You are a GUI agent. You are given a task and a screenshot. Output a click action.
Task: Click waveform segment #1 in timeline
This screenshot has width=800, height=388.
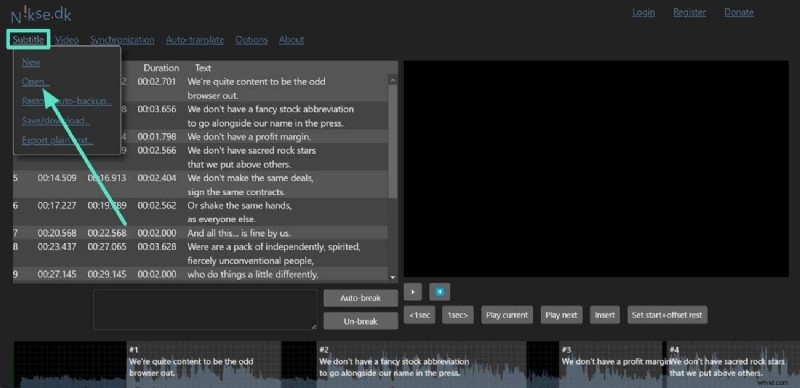tap(204, 364)
